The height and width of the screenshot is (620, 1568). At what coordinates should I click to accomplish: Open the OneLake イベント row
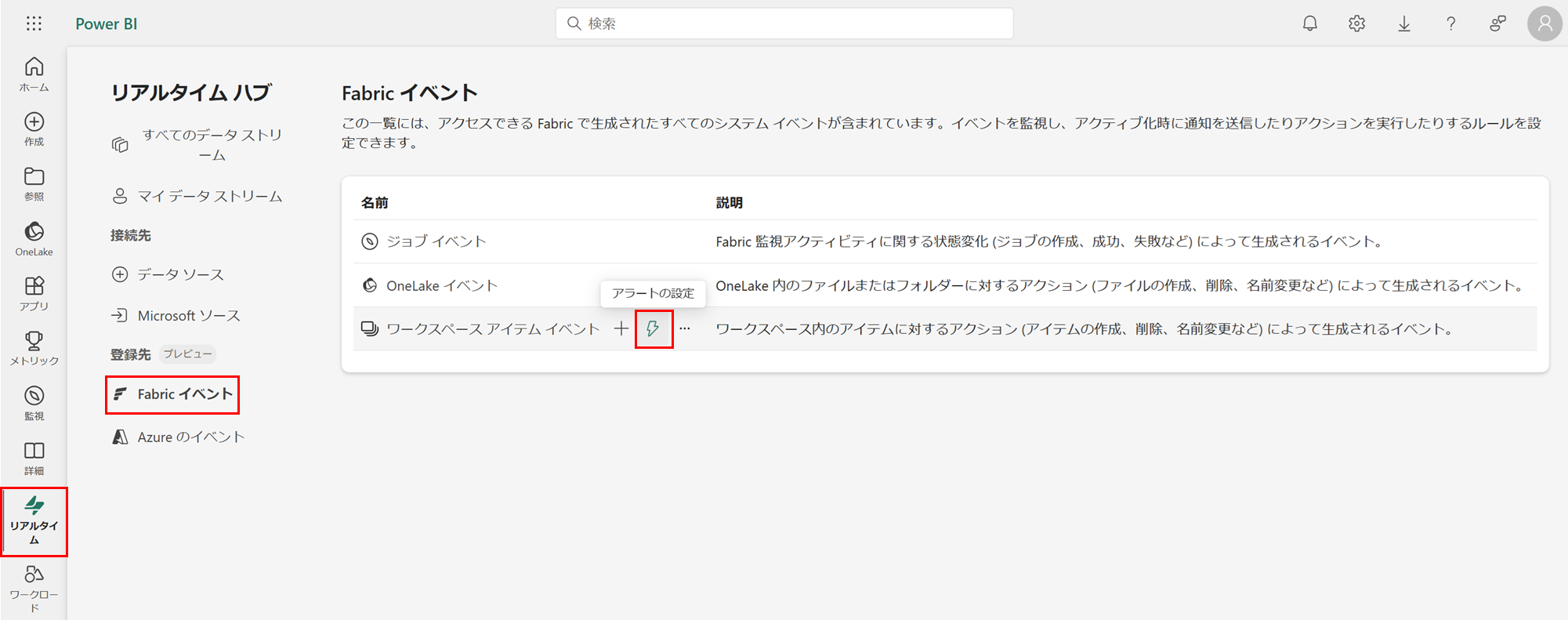click(945, 285)
